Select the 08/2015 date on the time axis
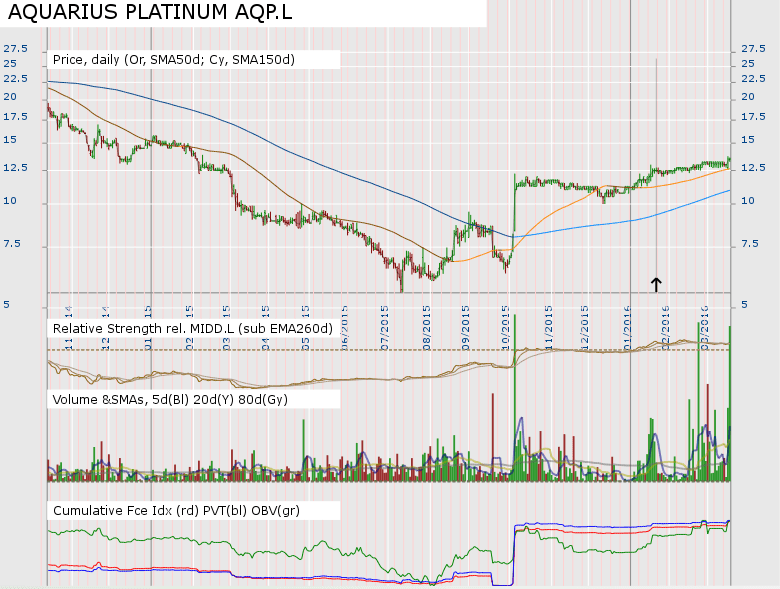The image size is (780, 589). pyautogui.click(x=427, y=322)
